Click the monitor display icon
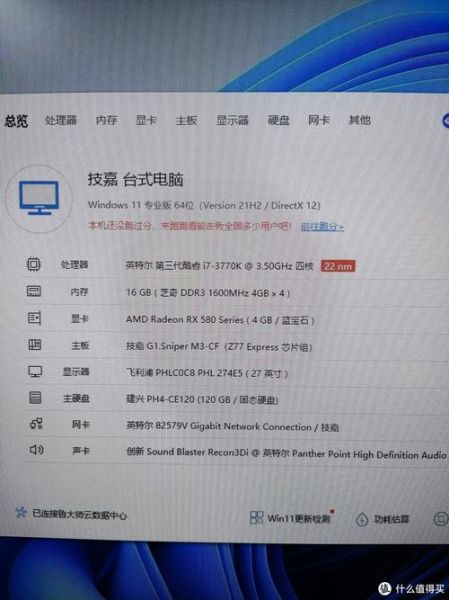The image size is (449, 600). click(35, 372)
